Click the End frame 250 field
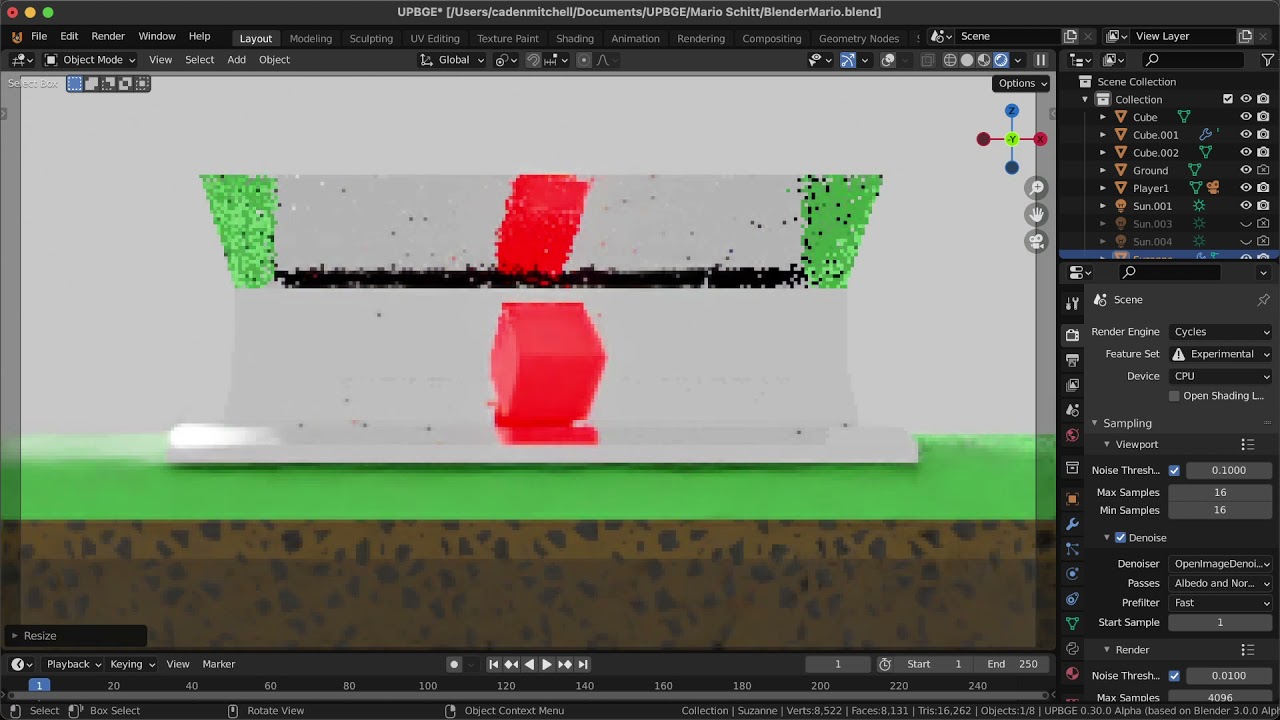Image resolution: width=1280 pixels, height=720 pixels. [1013, 664]
